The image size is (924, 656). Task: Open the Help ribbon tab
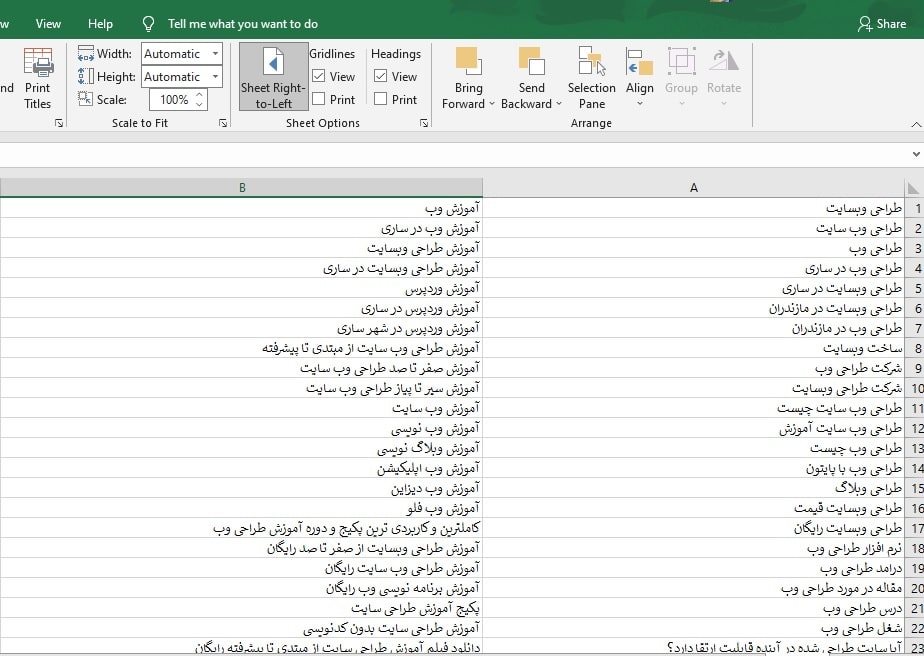click(x=100, y=24)
